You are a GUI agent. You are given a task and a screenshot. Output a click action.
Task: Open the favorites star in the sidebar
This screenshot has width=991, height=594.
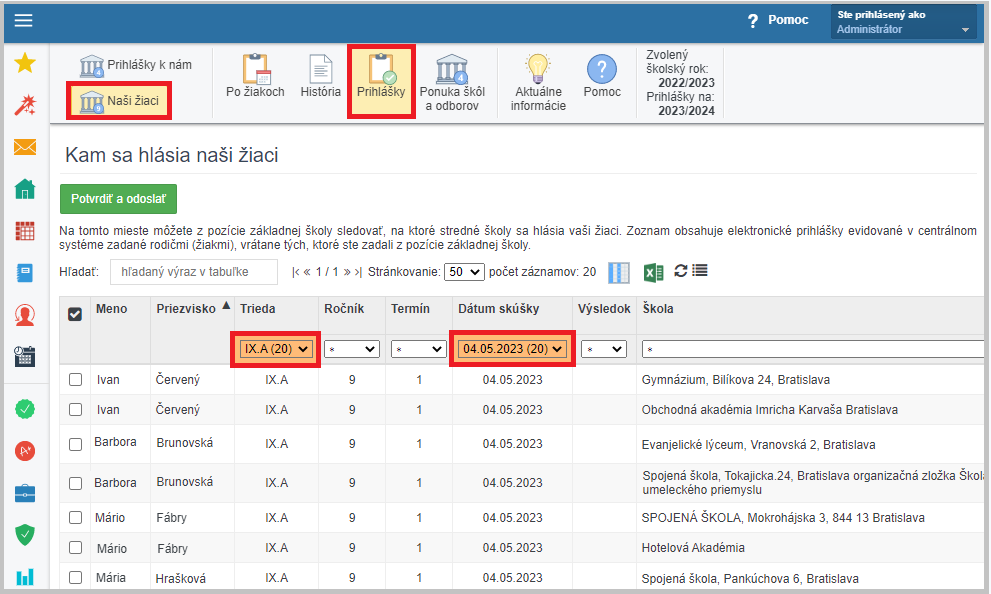[25, 63]
